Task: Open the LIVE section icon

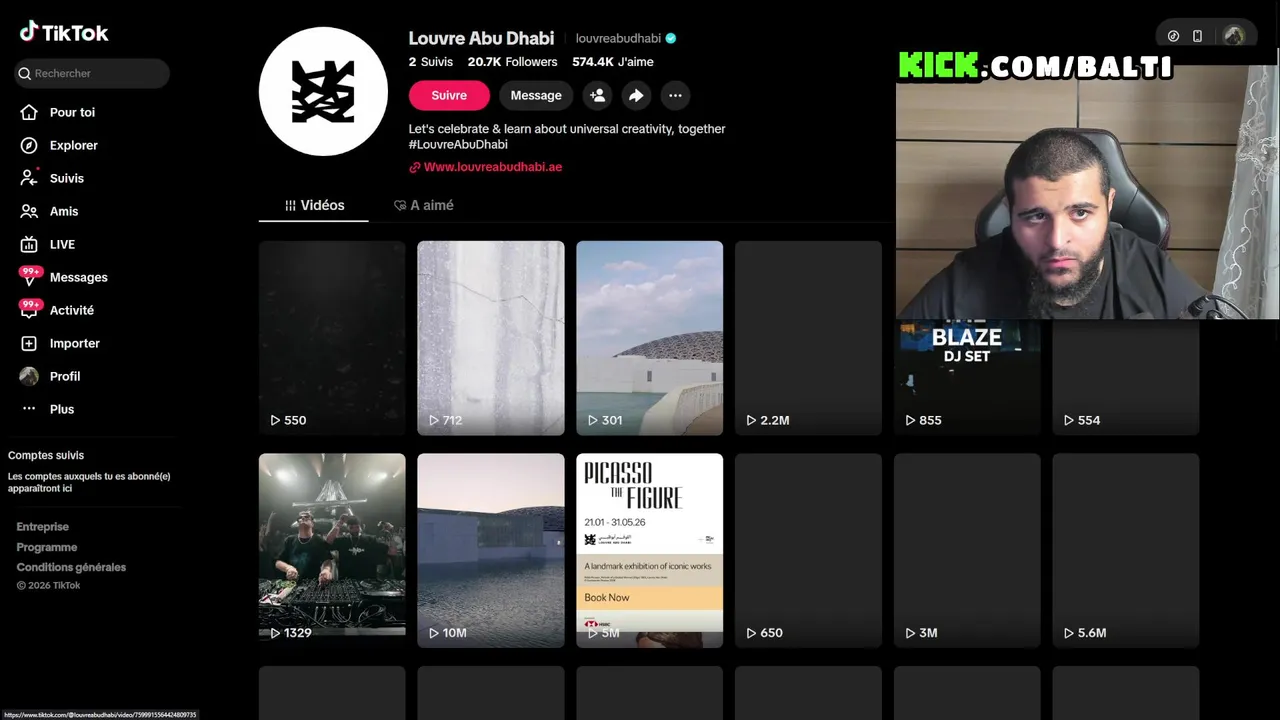Action: (29, 244)
